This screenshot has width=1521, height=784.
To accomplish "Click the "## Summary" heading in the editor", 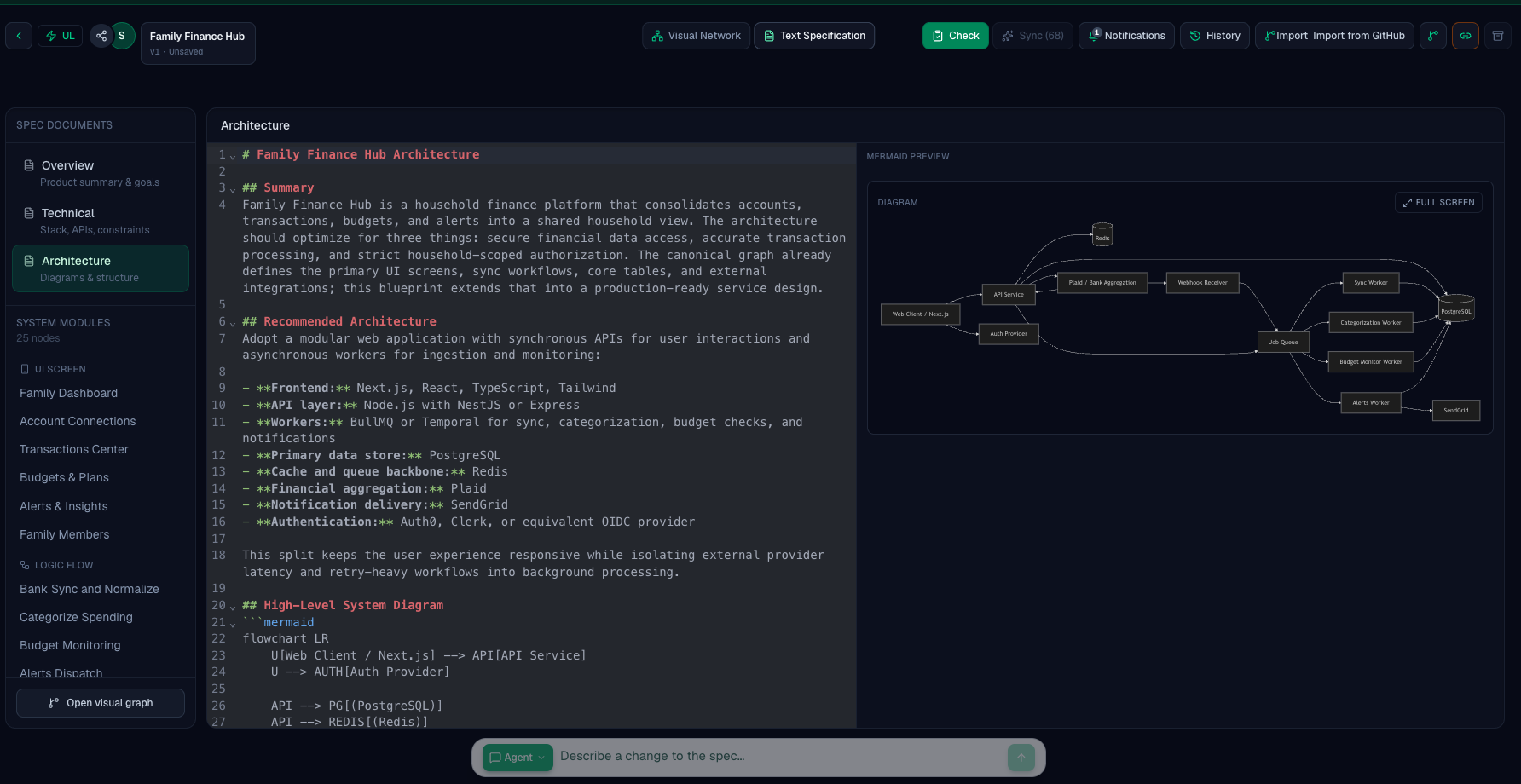I will click(x=278, y=187).
